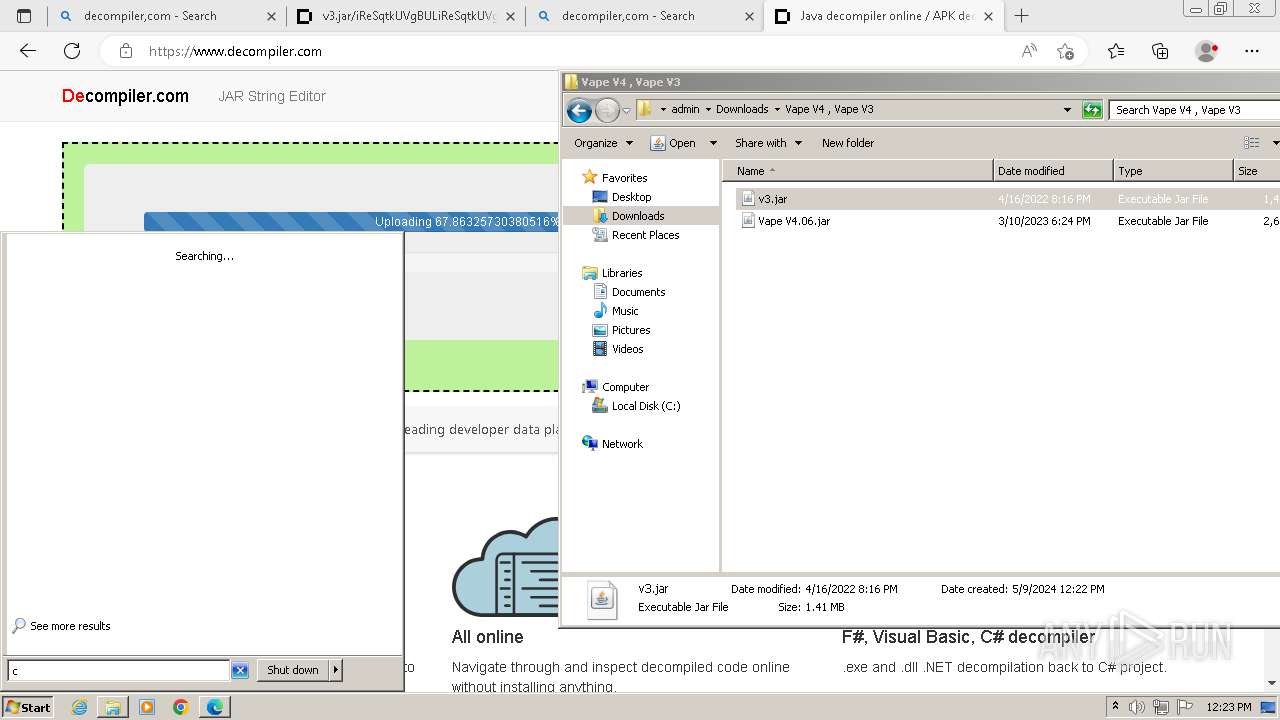Expand the Shut down options arrow

coord(336,670)
